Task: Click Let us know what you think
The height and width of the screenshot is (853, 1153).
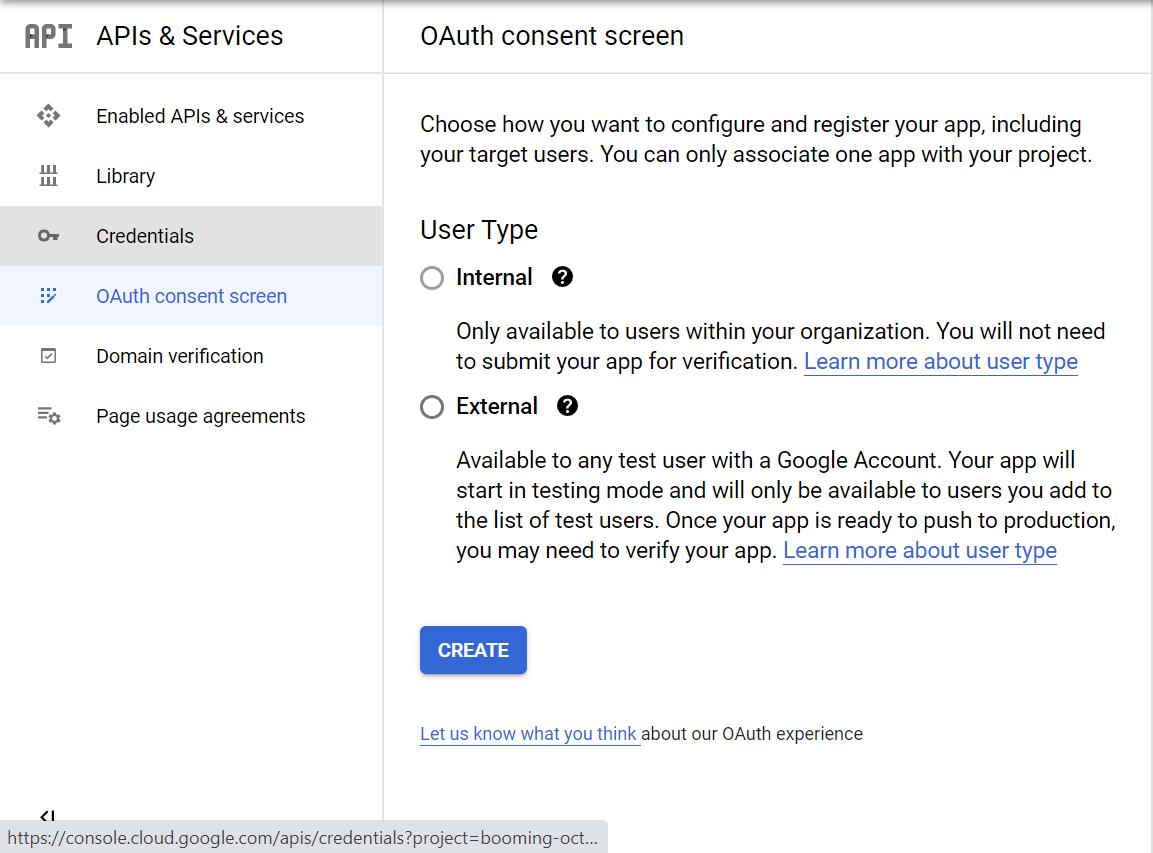Action: [529, 733]
